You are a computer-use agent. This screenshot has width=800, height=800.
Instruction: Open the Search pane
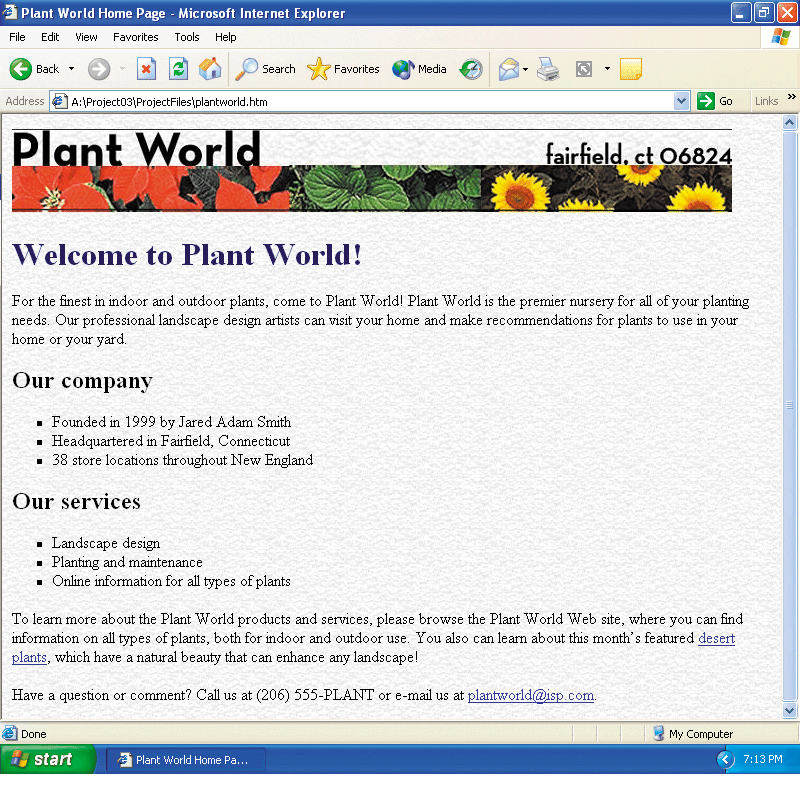coord(266,69)
